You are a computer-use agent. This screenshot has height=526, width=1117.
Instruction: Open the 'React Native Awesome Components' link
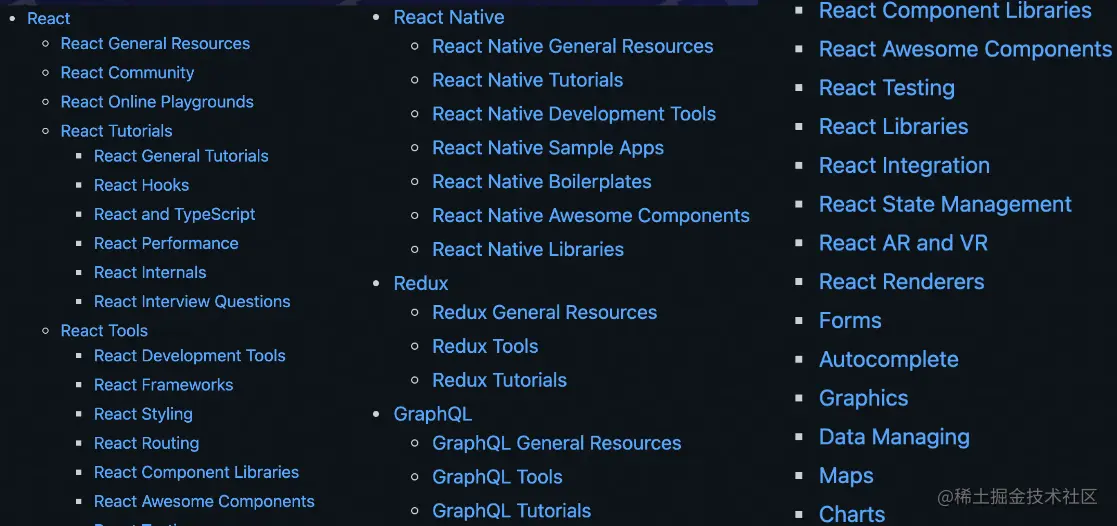(x=591, y=216)
